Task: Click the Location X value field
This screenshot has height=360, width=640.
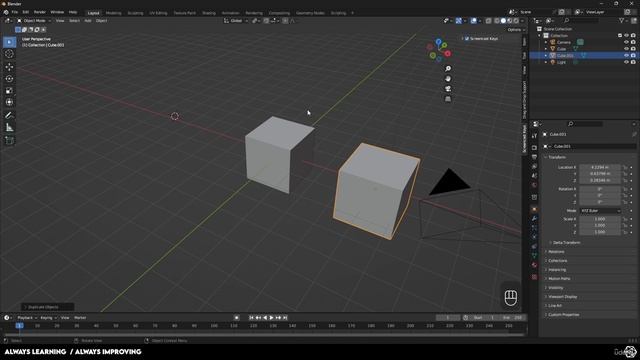Action: click(x=600, y=167)
